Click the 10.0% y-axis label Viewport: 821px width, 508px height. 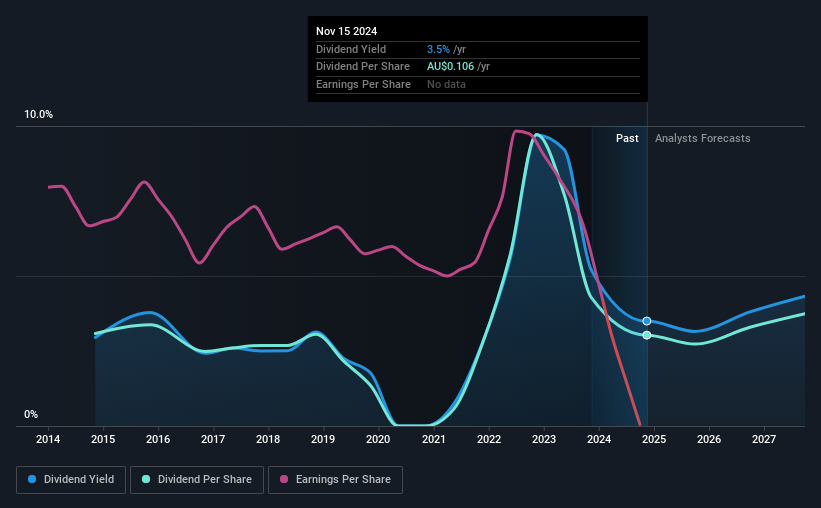pyautogui.click(x=38, y=115)
